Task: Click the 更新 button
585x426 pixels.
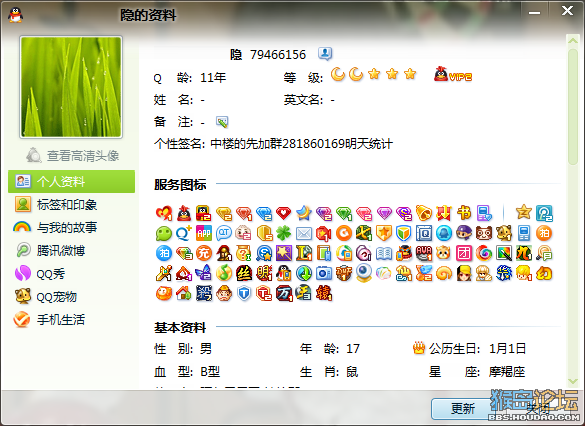Action: click(x=463, y=408)
